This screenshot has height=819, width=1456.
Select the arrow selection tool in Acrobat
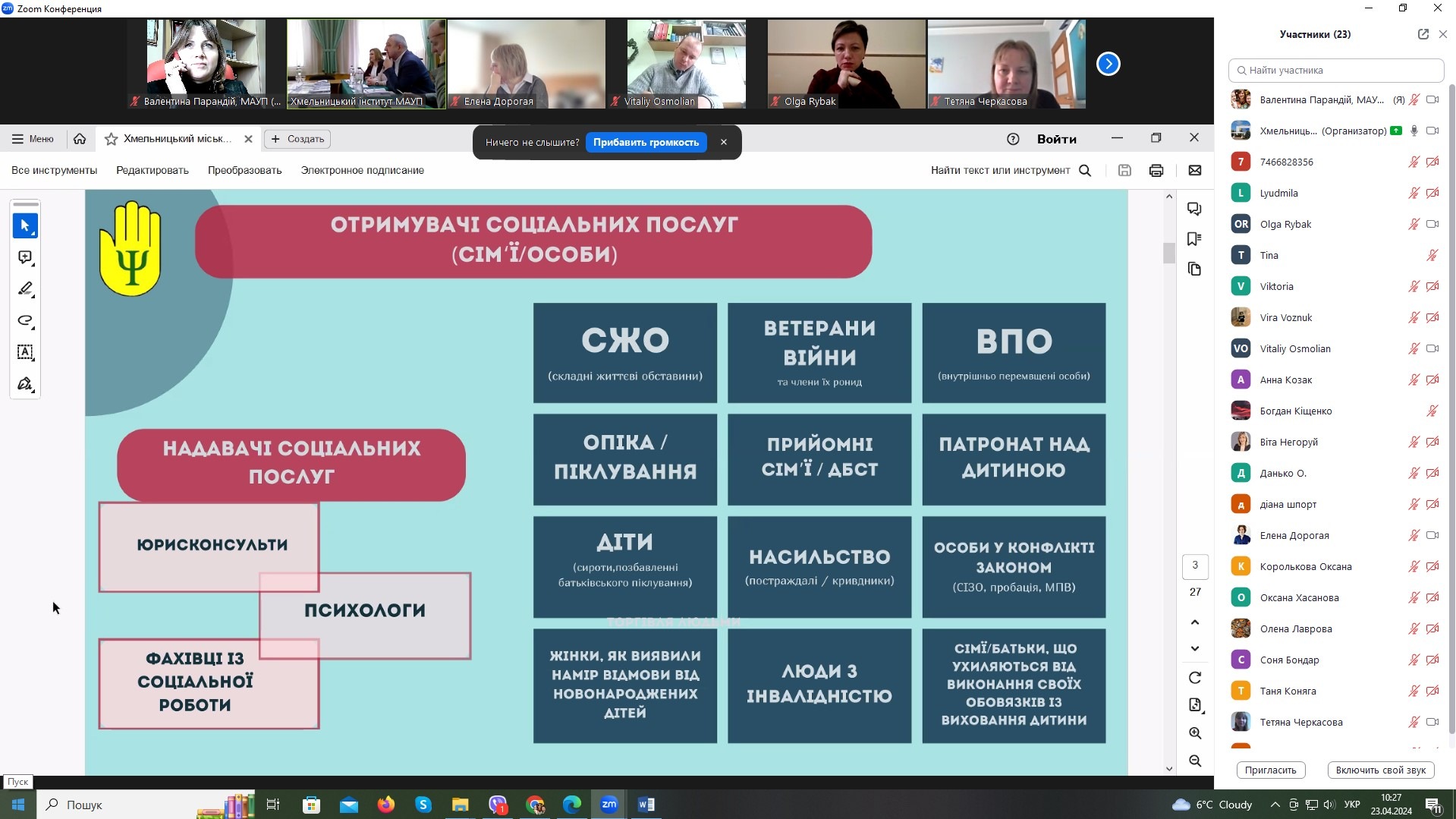(25, 225)
